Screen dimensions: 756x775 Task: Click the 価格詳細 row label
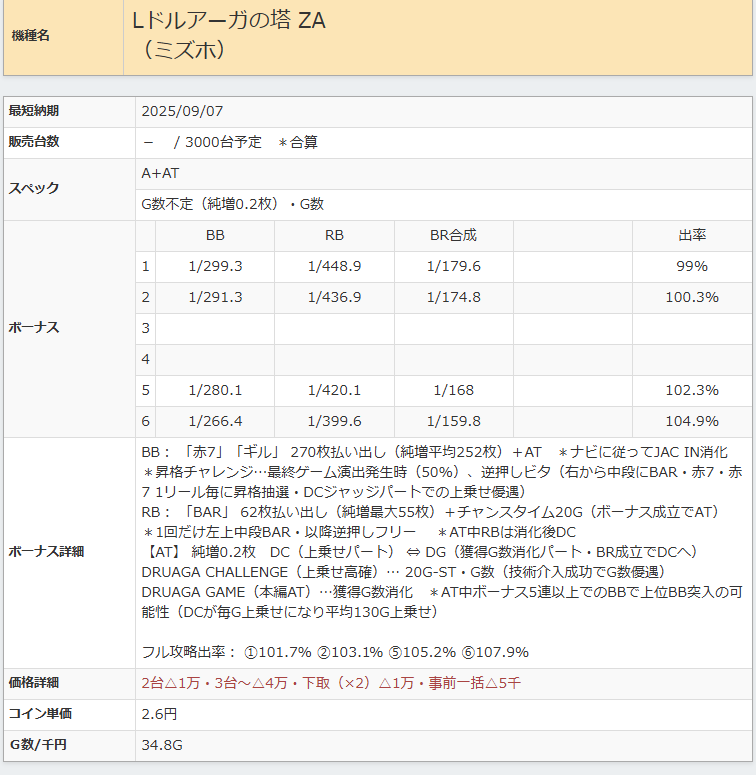(34, 683)
